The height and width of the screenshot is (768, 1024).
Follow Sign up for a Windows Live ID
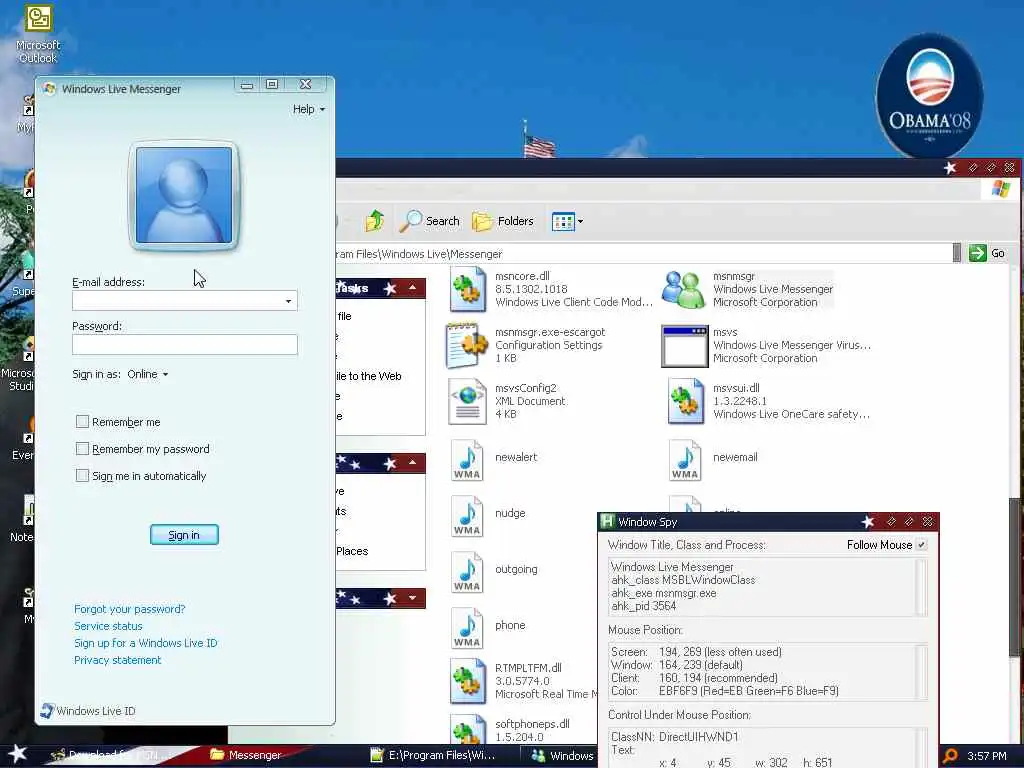(146, 643)
